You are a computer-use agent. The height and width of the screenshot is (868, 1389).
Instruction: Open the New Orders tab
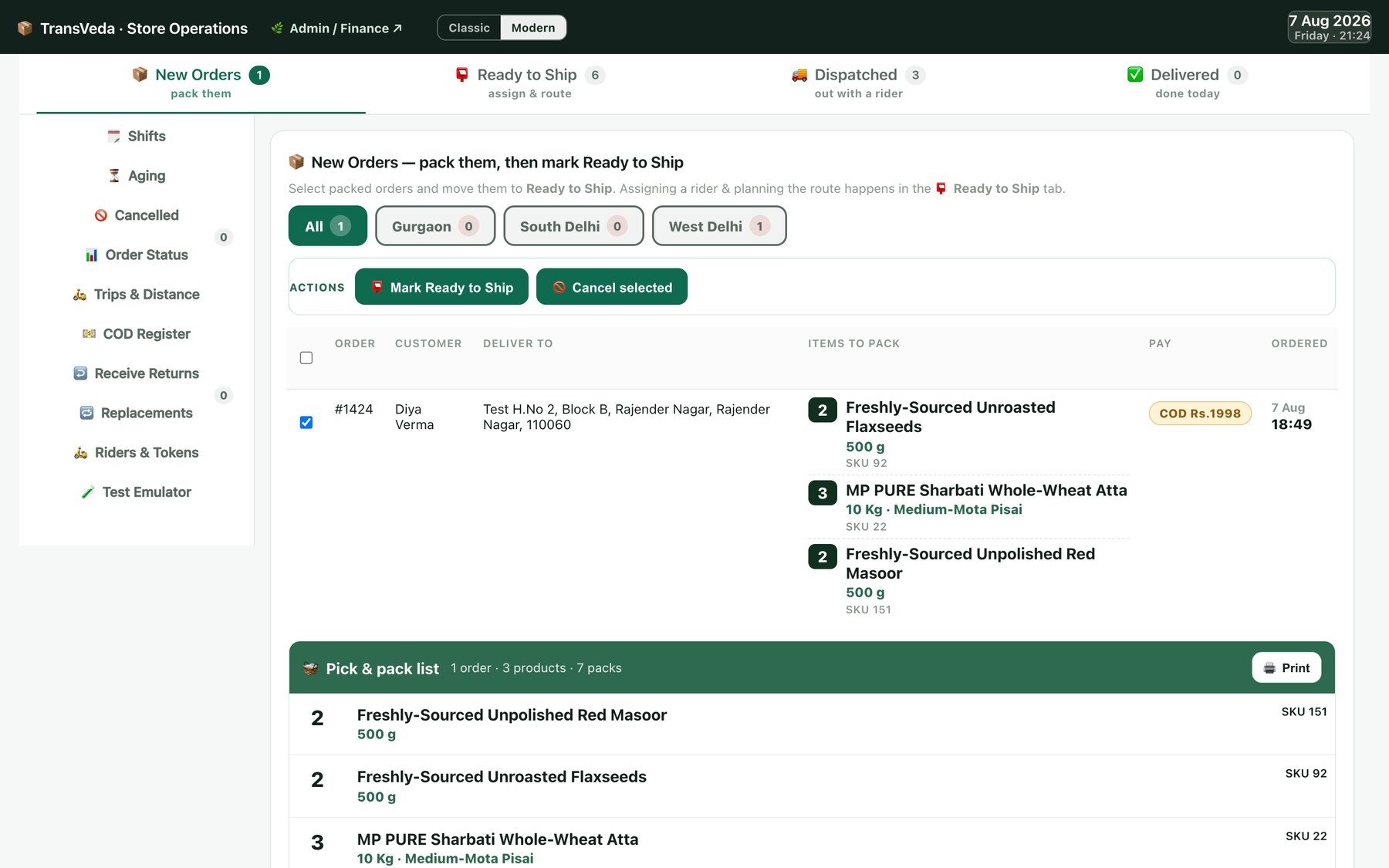tap(201, 83)
